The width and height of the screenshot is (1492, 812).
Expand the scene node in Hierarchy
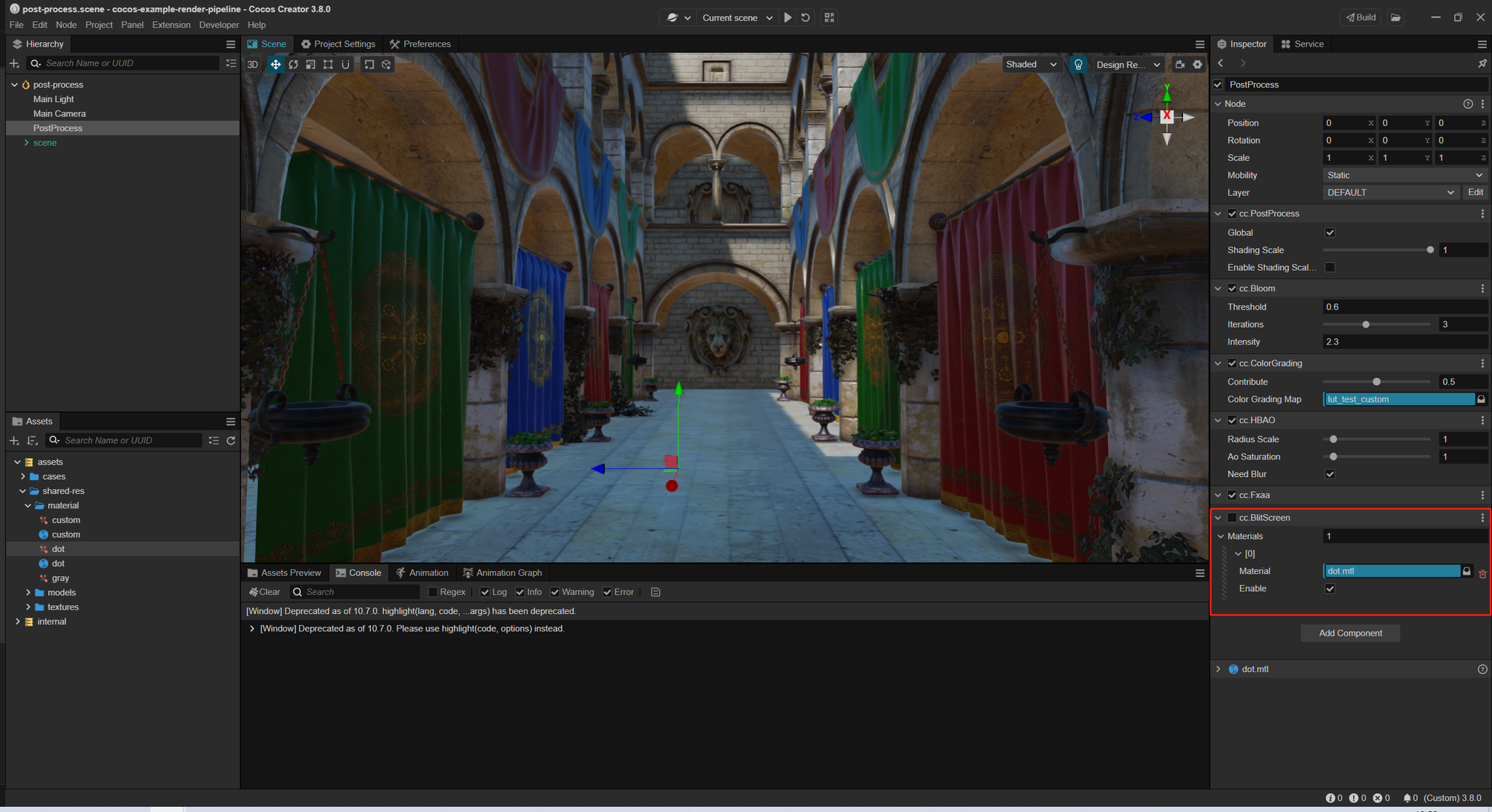pyautogui.click(x=27, y=143)
